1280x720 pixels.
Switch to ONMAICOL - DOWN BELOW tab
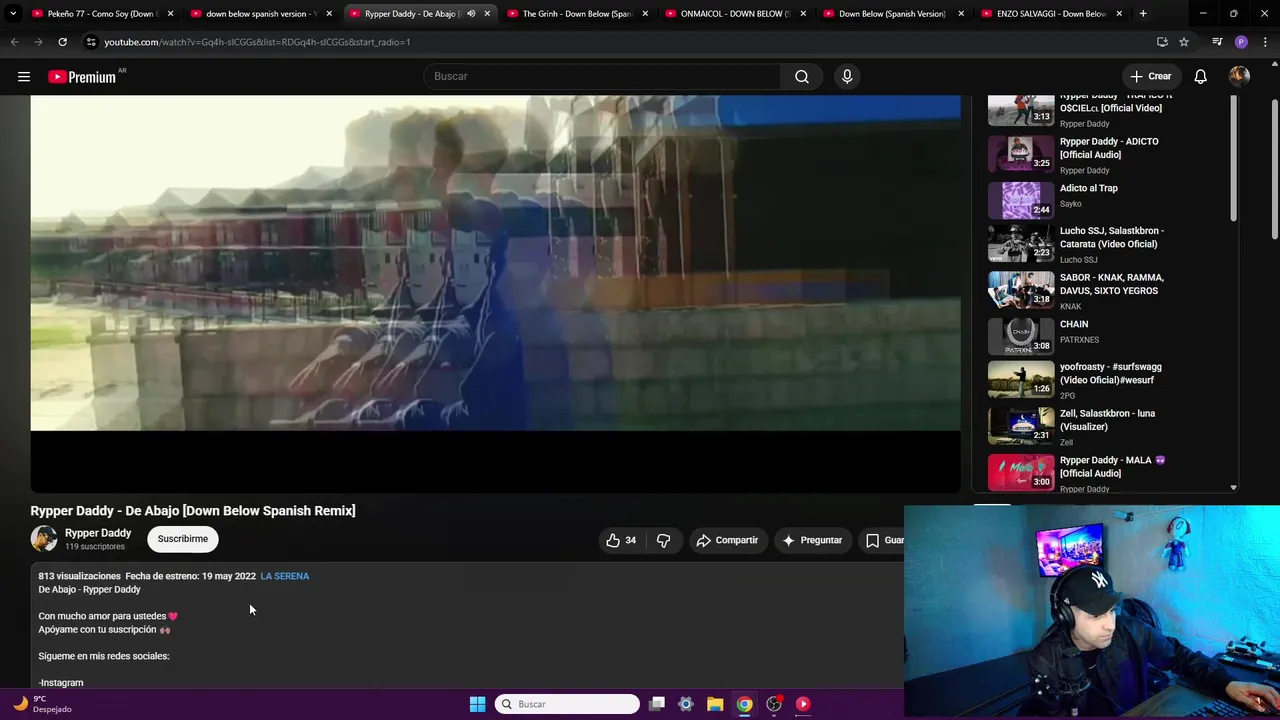[x=735, y=14]
